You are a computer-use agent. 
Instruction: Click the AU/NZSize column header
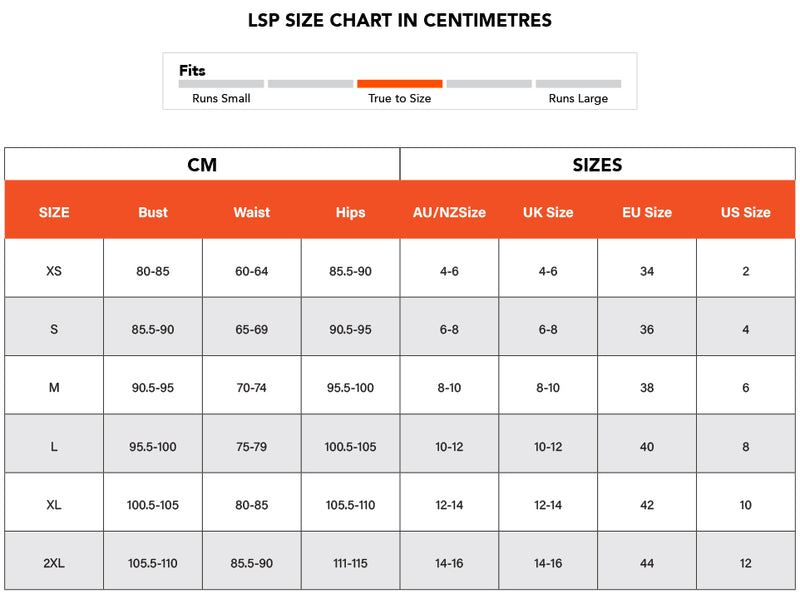click(x=449, y=212)
